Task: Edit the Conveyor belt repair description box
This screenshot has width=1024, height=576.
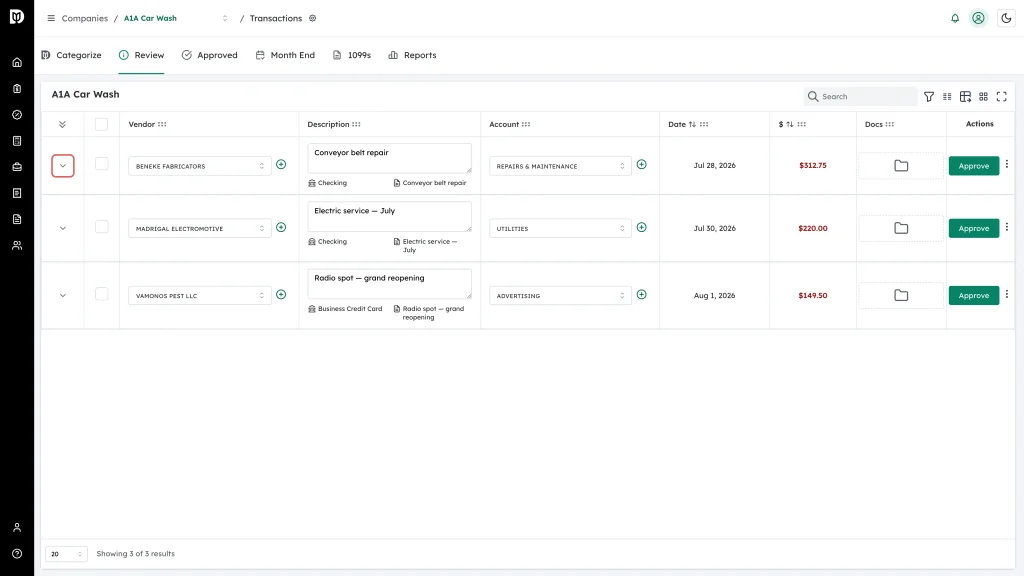Action: click(389, 158)
